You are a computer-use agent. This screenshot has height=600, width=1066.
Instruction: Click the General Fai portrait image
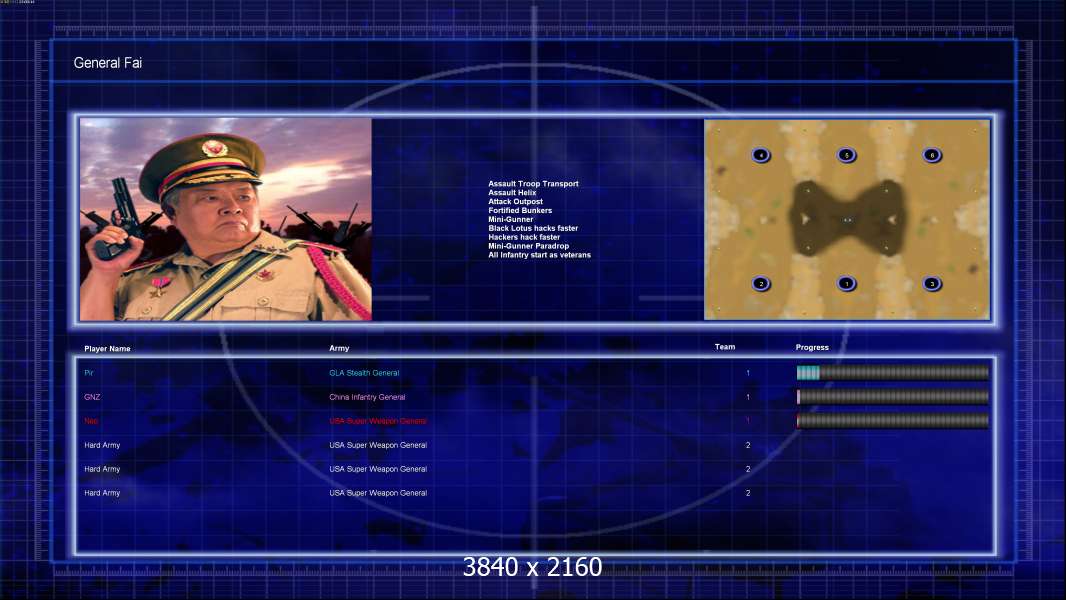point(226,219)
